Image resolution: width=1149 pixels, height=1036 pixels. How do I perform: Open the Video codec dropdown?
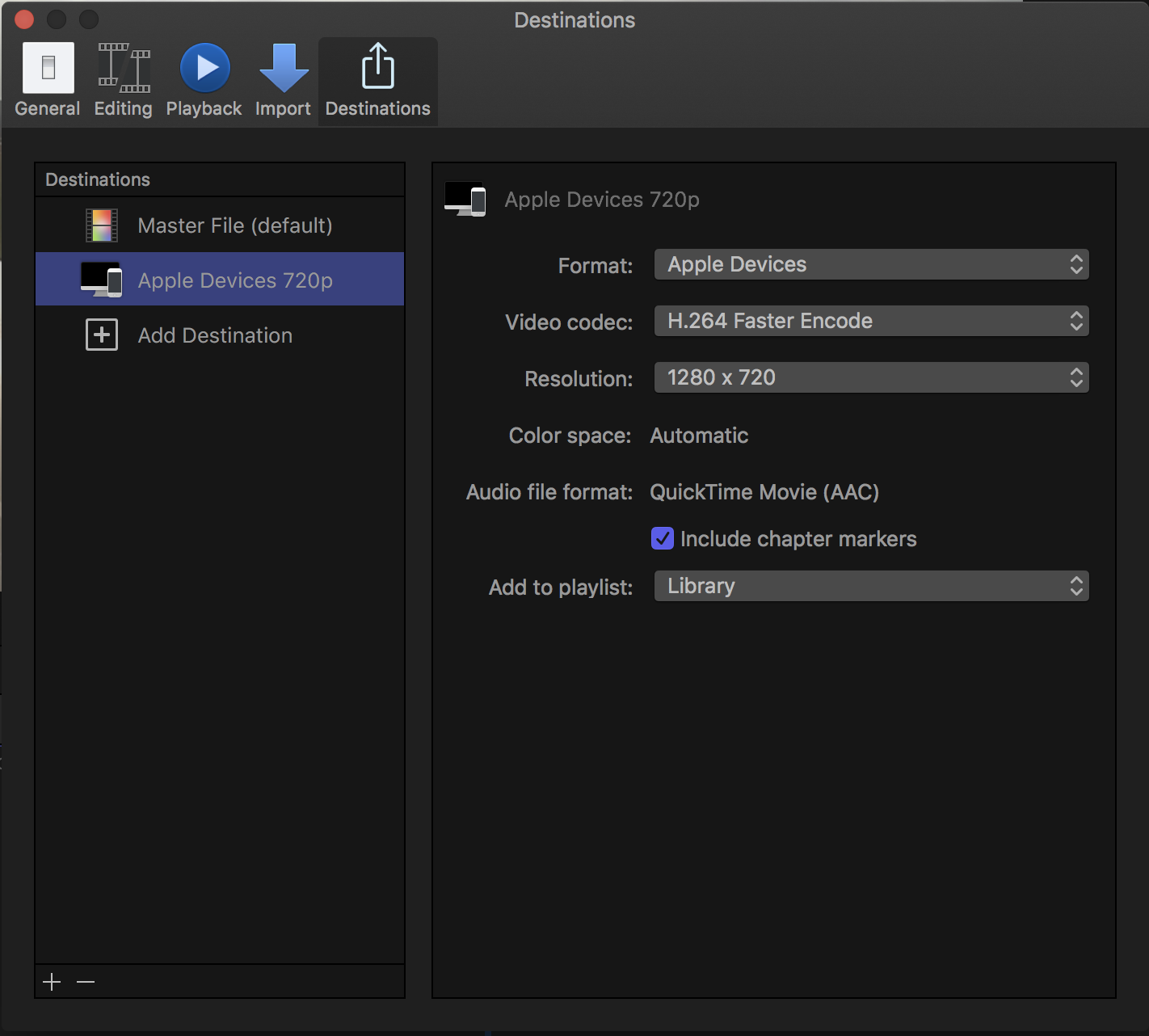pyautogui.click(x=872, y=321)
